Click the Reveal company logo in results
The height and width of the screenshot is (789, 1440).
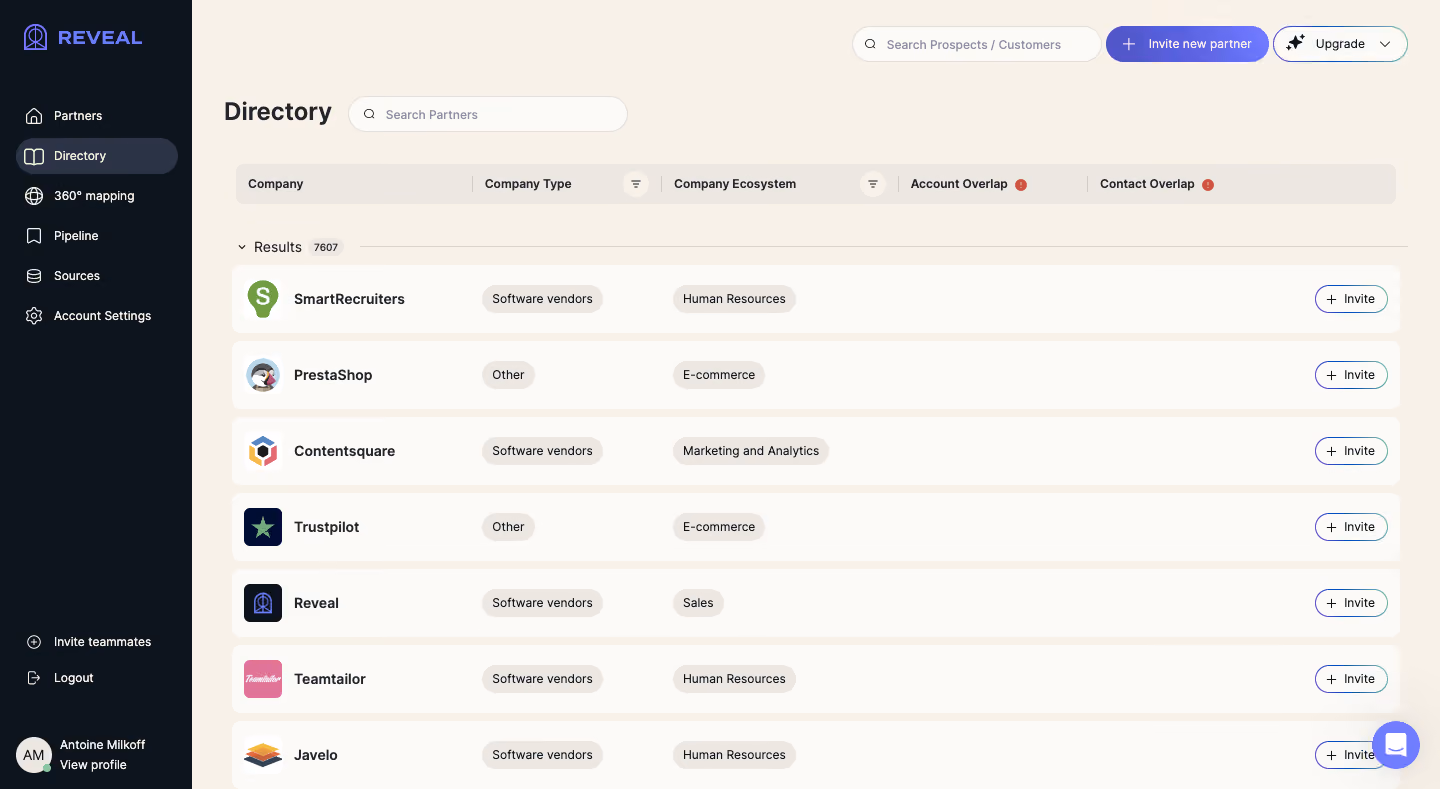263,603
